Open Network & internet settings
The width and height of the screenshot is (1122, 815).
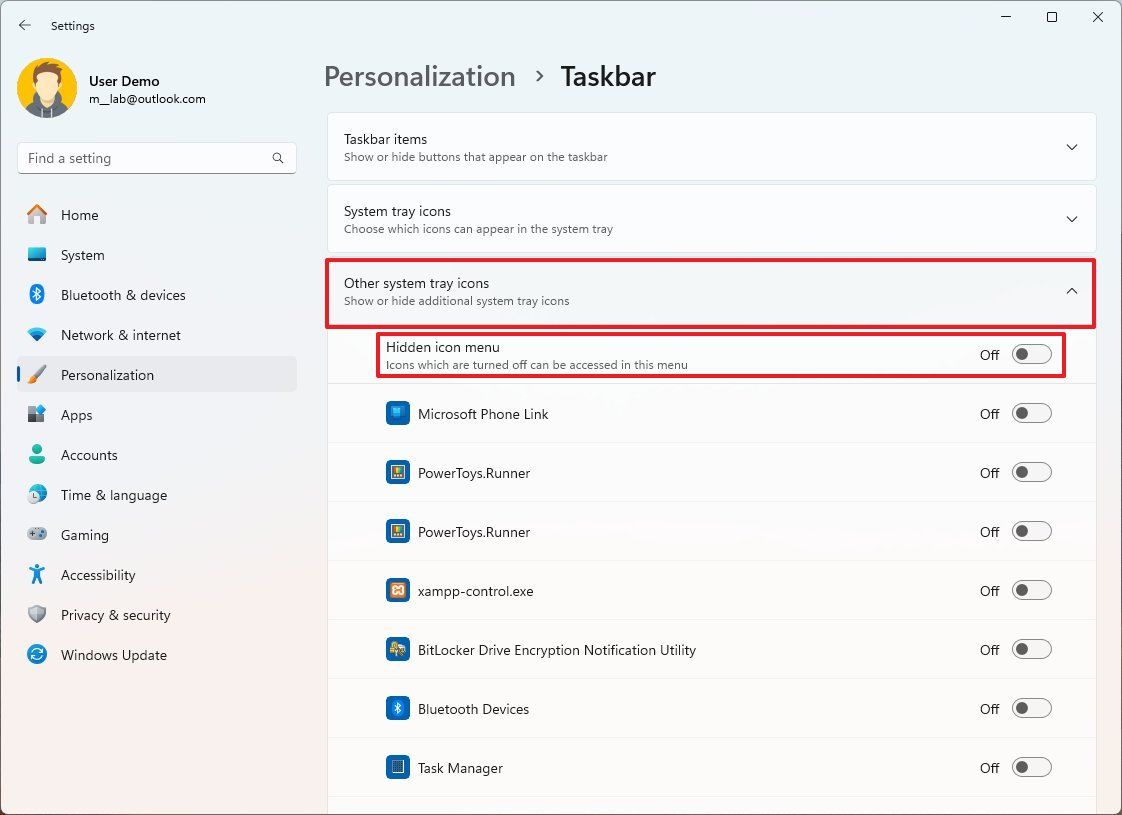(x=121, y=335)
